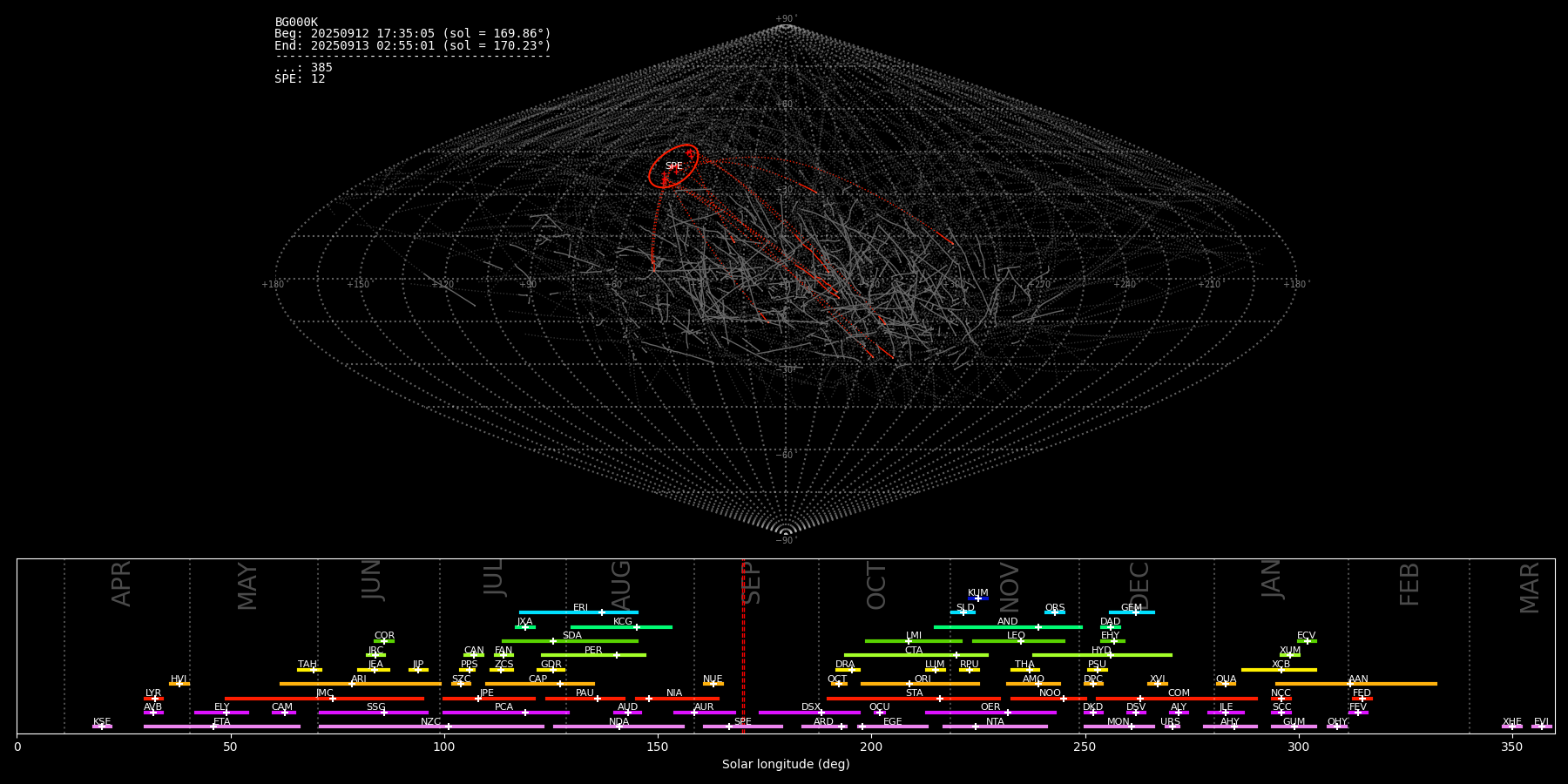Viewport: 1568px width, 784px height.
Task: Click the red STA activity bar
Action: 914,699
